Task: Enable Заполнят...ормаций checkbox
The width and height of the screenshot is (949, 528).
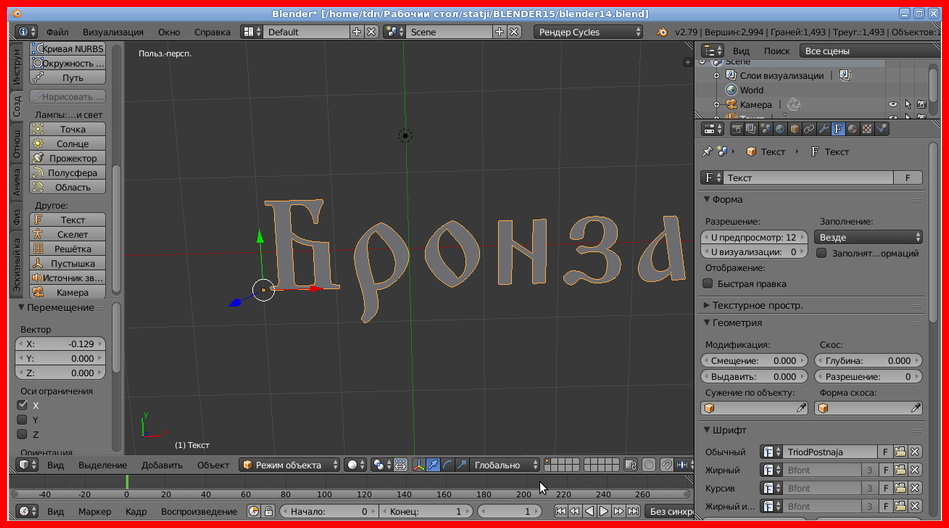Action: coord(821,253)
